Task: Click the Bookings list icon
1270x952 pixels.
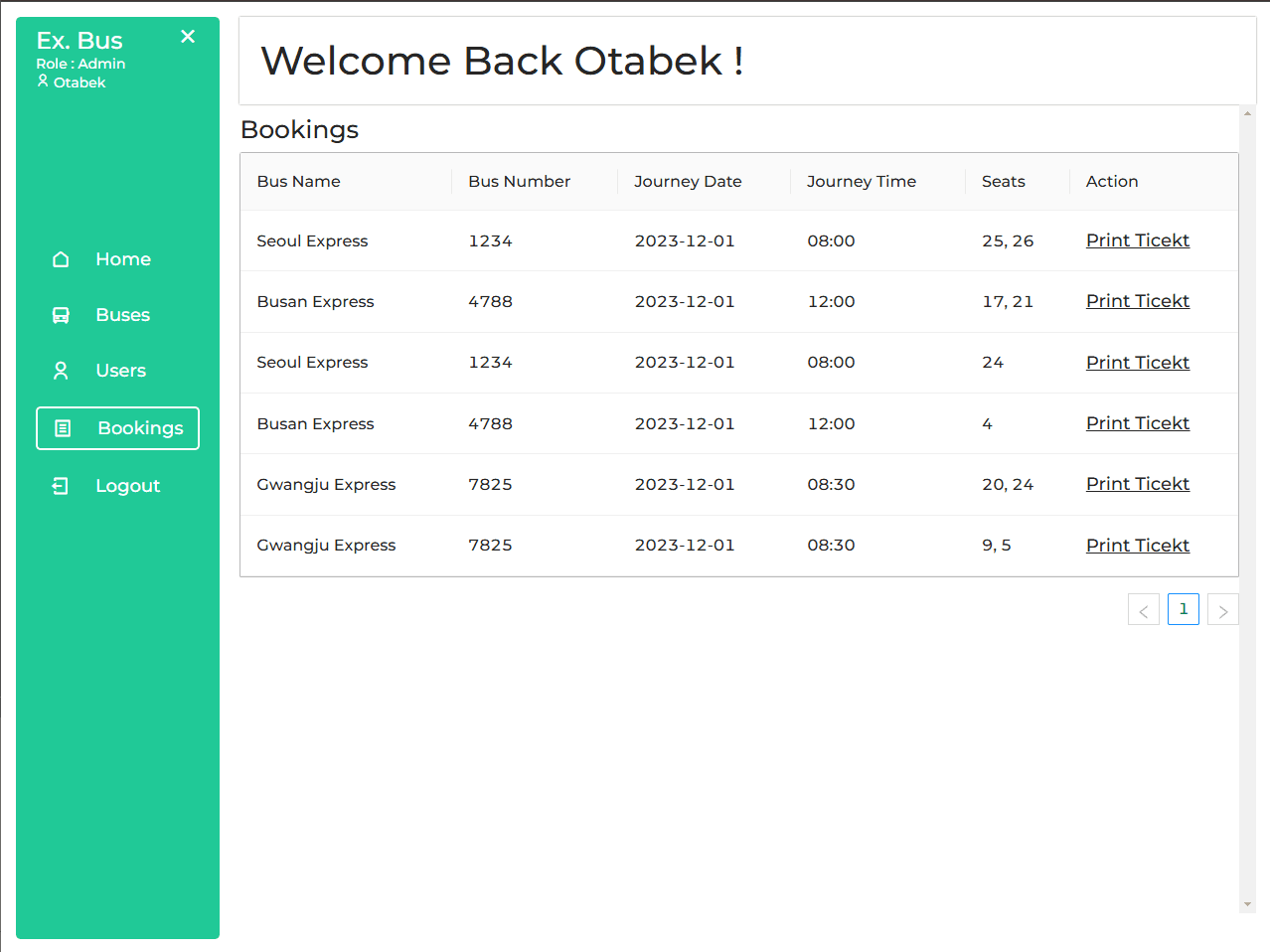Action: [x=63, y=428]
